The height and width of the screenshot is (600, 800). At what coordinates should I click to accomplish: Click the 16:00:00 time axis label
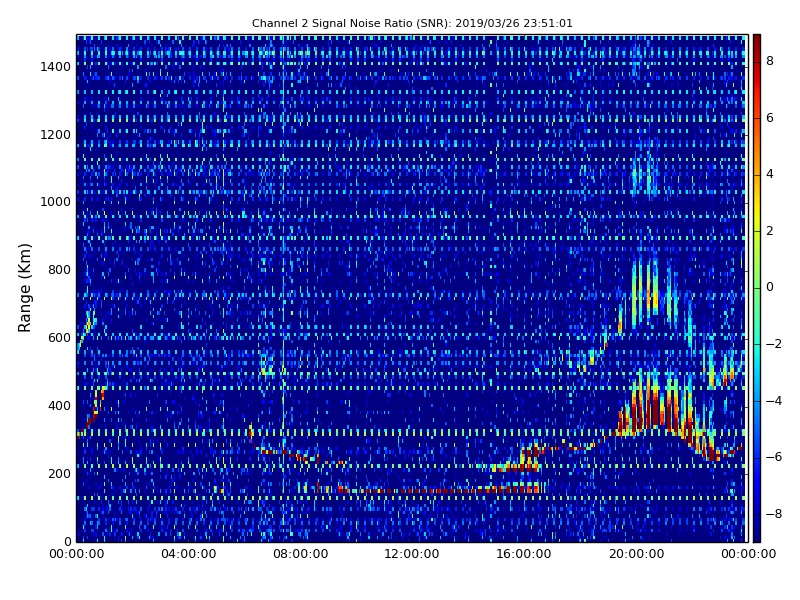[x=523, y=554]
